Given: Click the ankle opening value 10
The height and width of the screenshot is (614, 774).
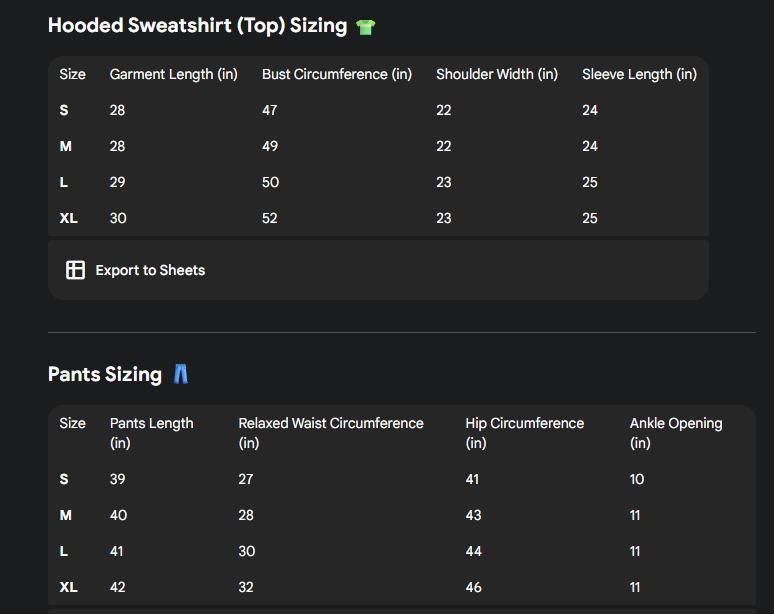Looking at the screenshot, I should coord(637,479).
